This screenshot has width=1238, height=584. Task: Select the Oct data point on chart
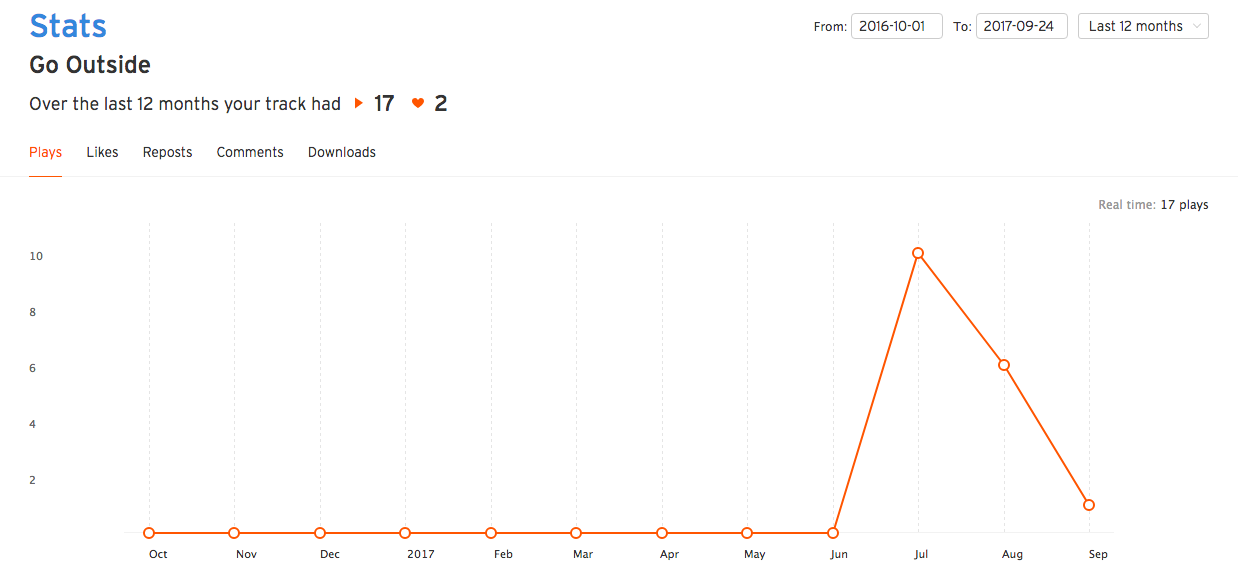pyautogui.click(x=149, y=533)
